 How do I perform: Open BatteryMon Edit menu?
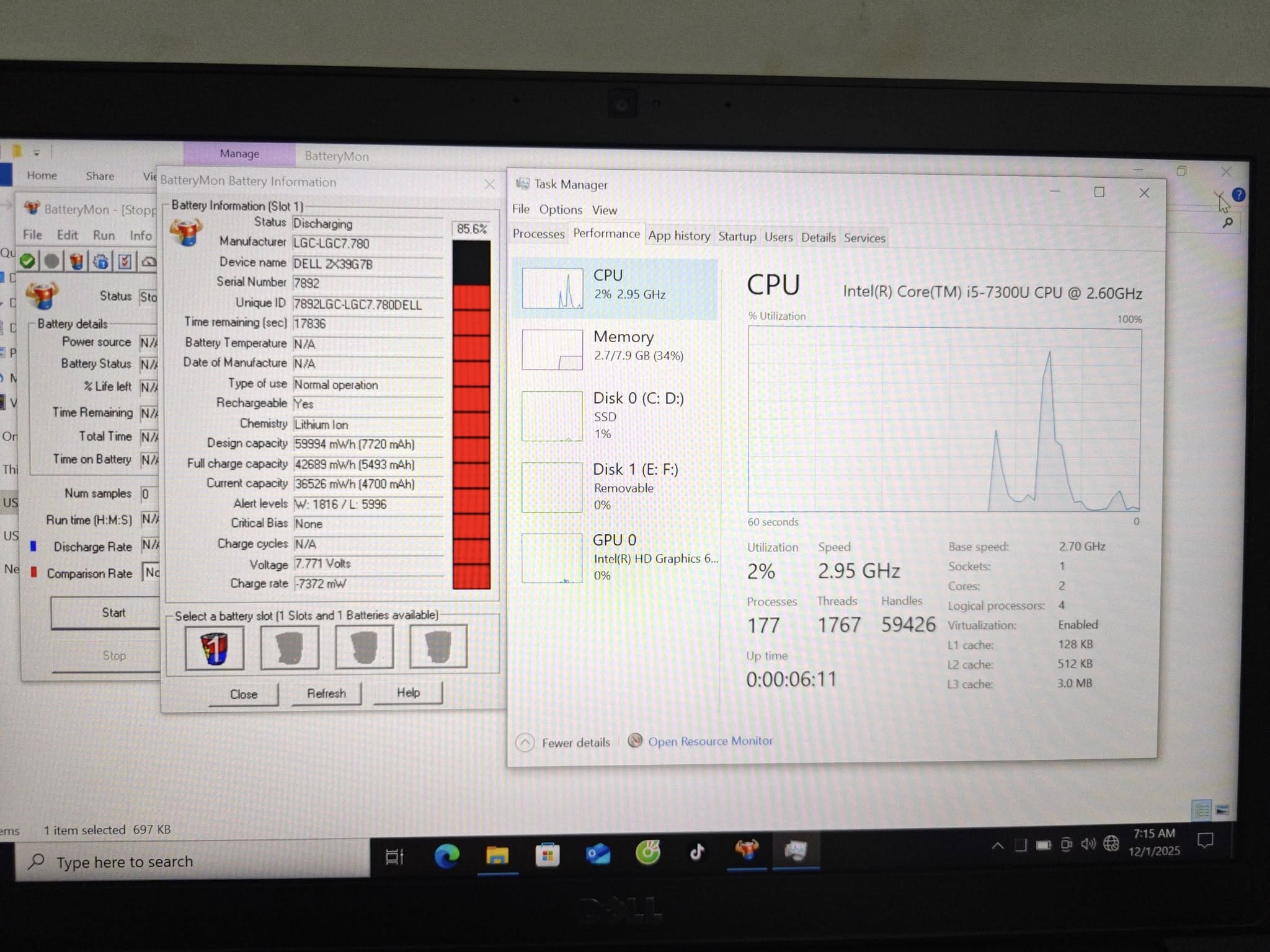(68, 236)
